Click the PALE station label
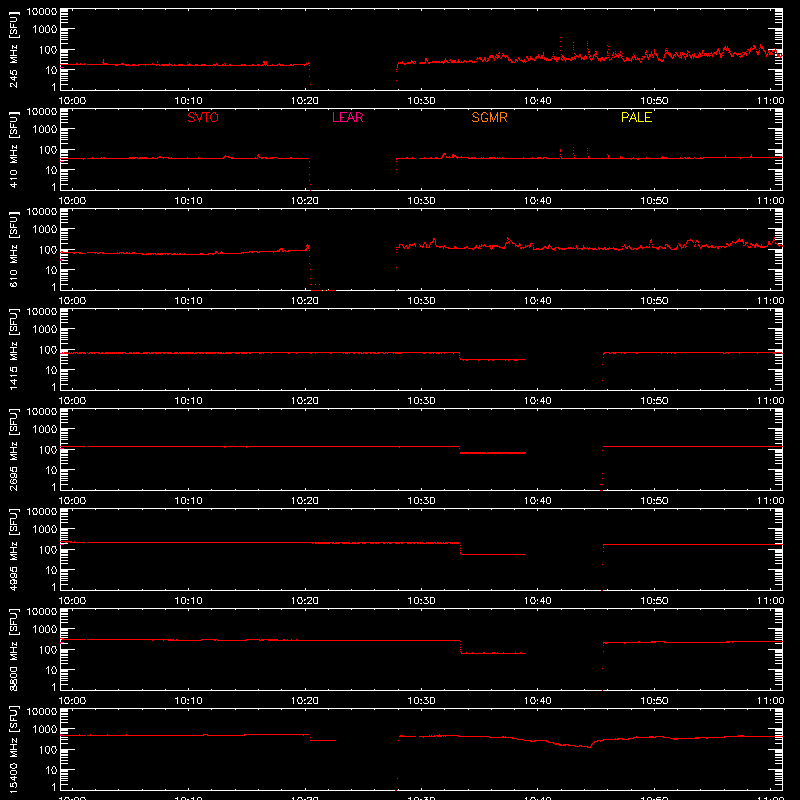This screenshot has width=800, height=800. pos(636,117)
